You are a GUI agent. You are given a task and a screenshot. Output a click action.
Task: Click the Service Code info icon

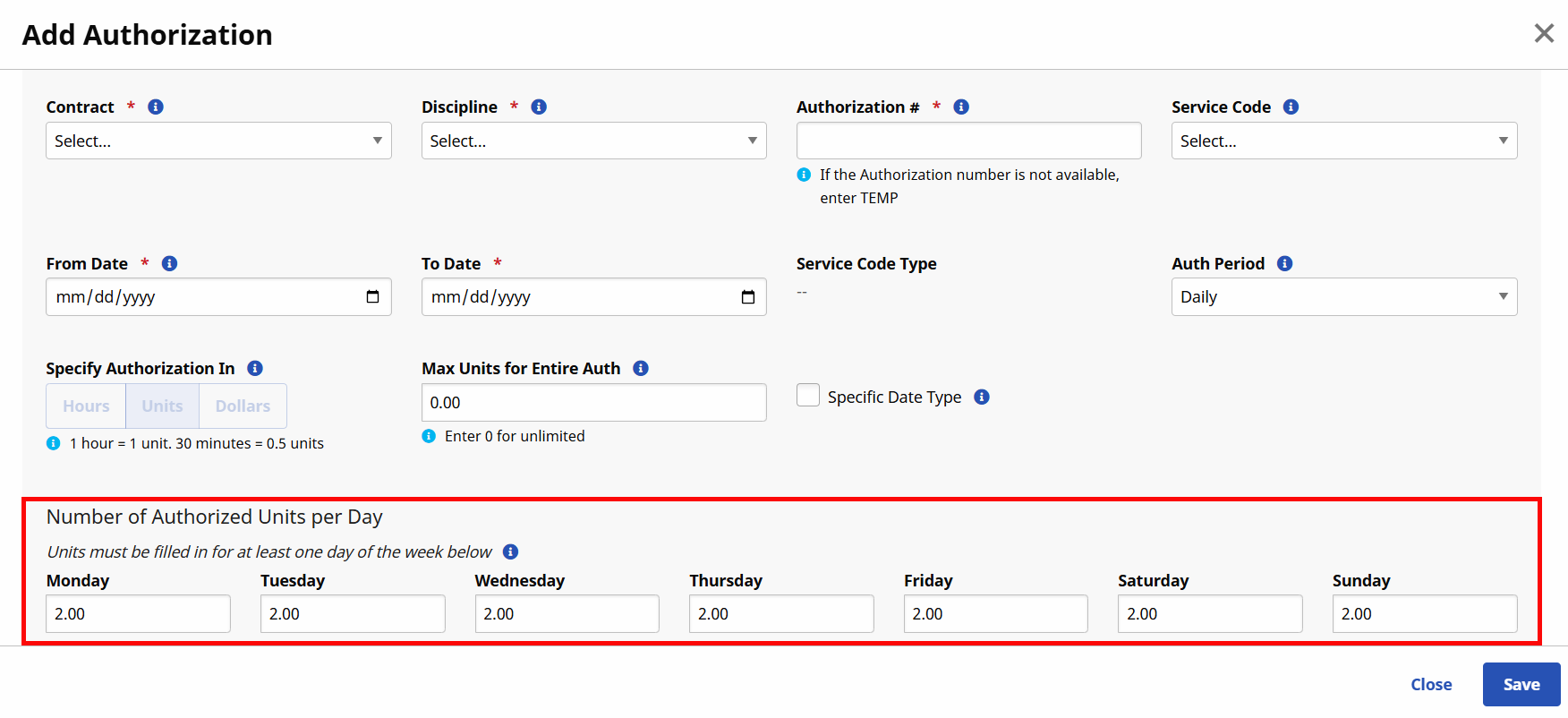click(1291, 107)
